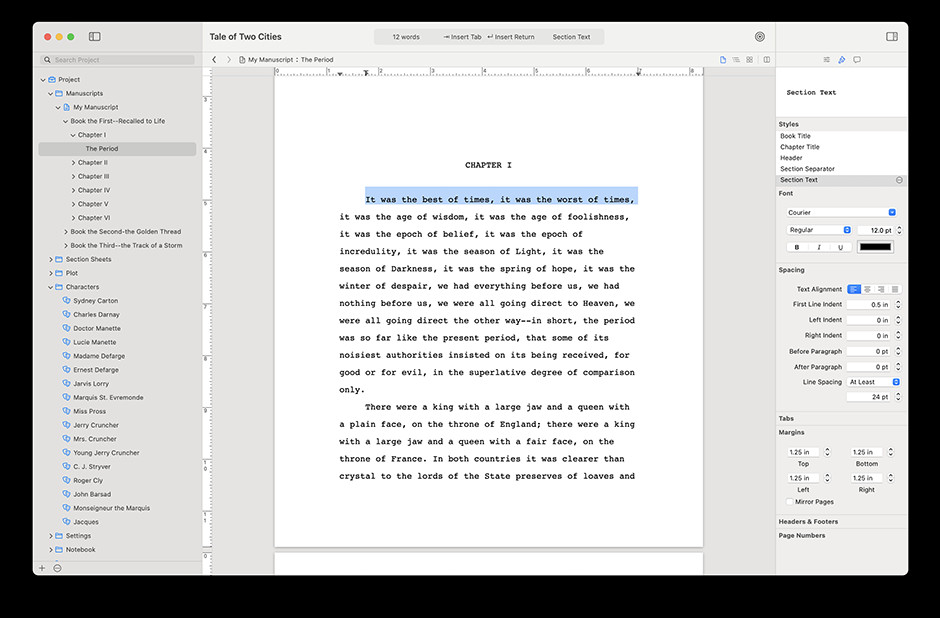Expand the Headers & Footers section
This screenshot has width=940, height=618.
pos(808,521)
